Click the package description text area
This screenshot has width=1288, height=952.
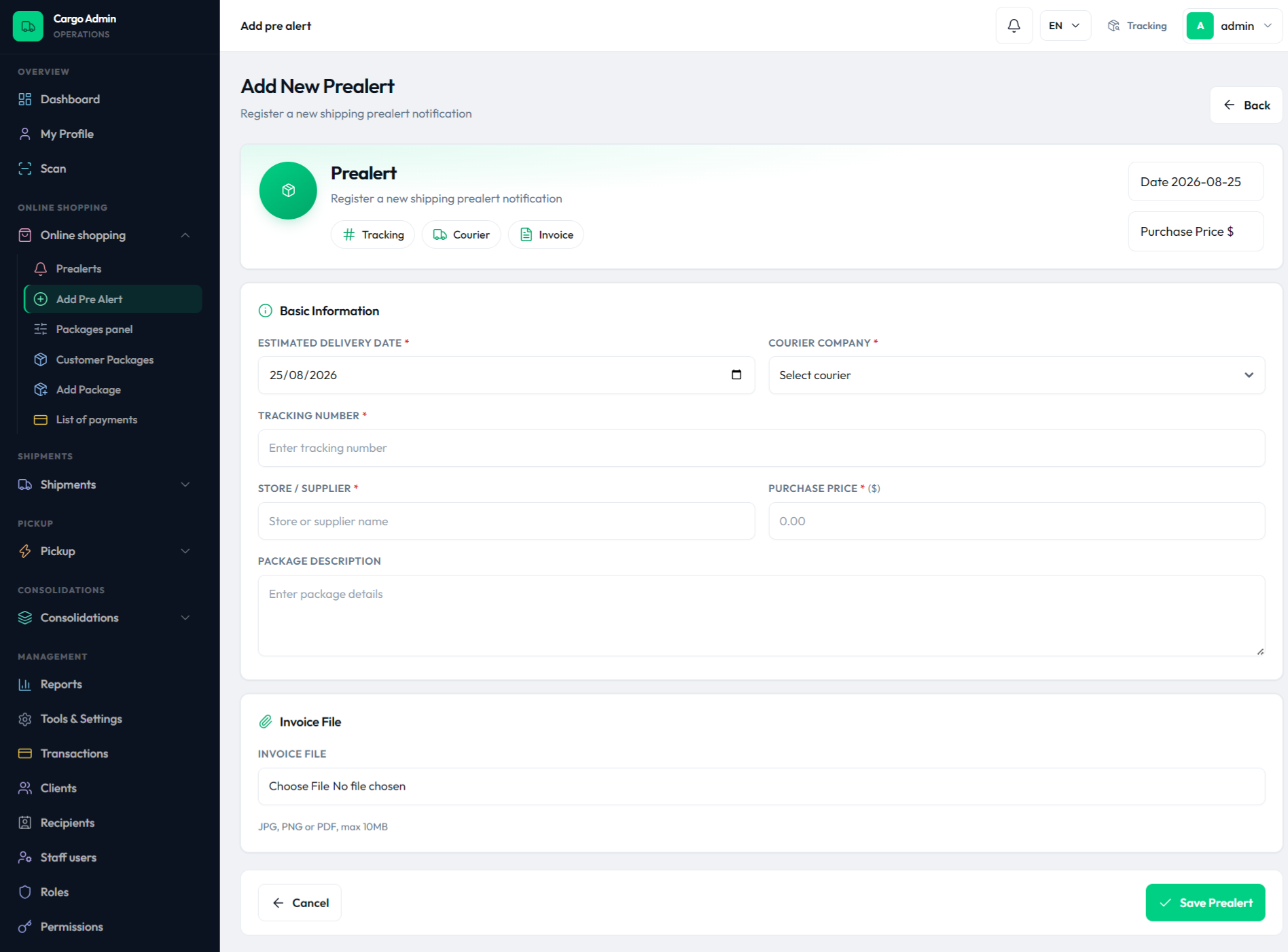point(762,616)
